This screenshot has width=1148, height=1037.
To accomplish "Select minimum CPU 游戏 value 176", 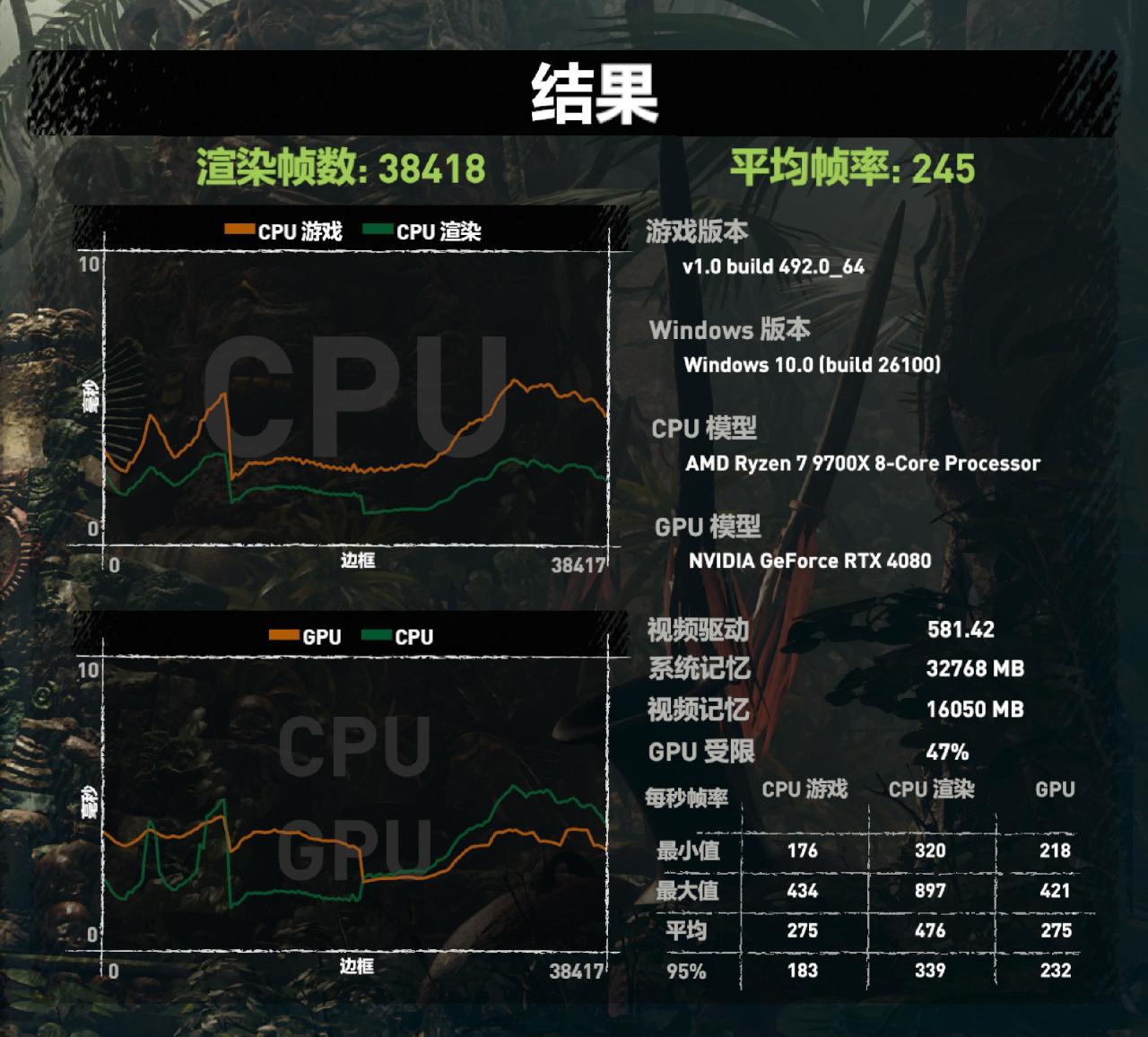I will 802,850.
